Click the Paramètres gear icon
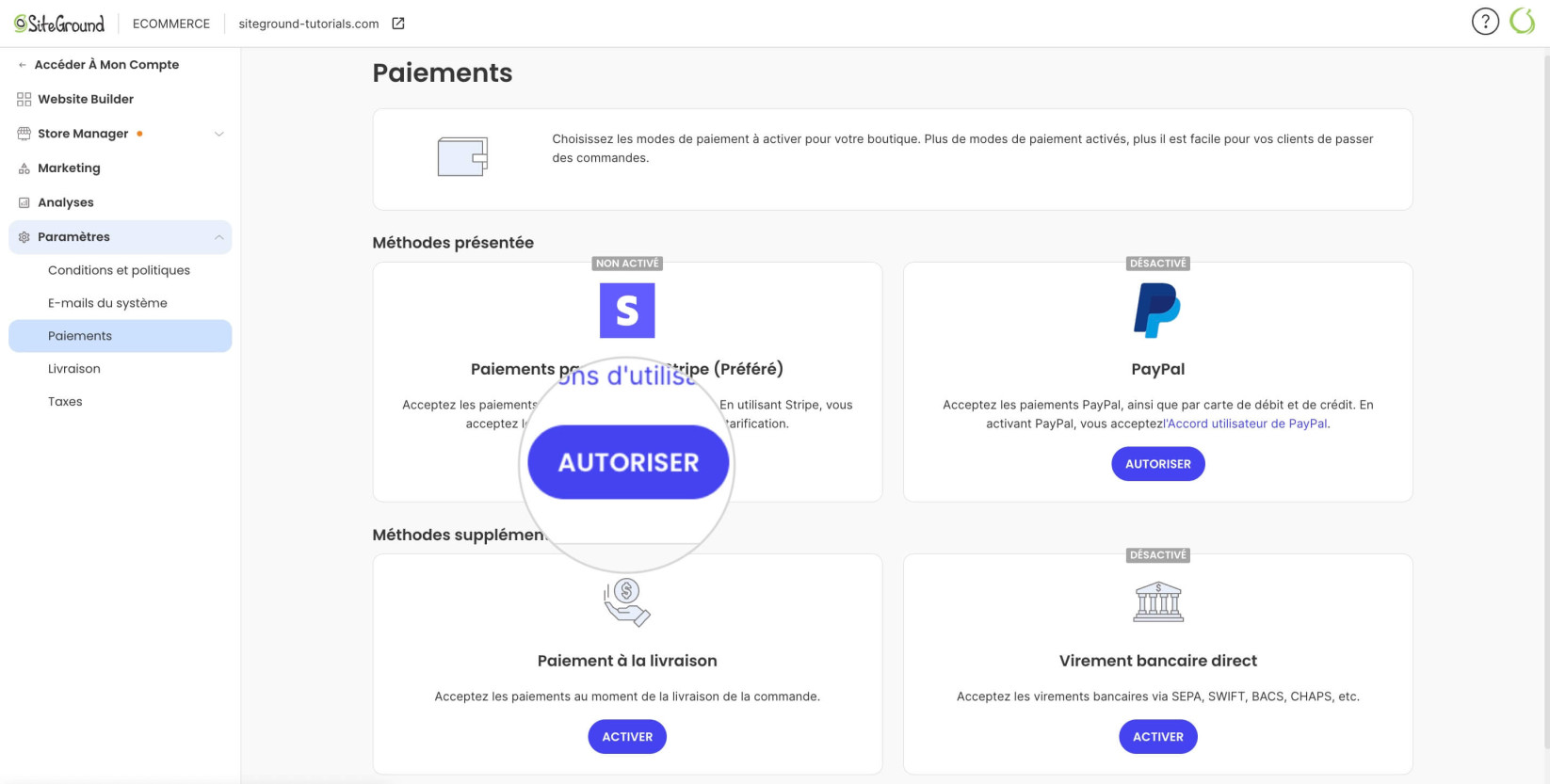The height and width of the screenshot is (784, 1550). pyautogui.click(x=24, y=237)
